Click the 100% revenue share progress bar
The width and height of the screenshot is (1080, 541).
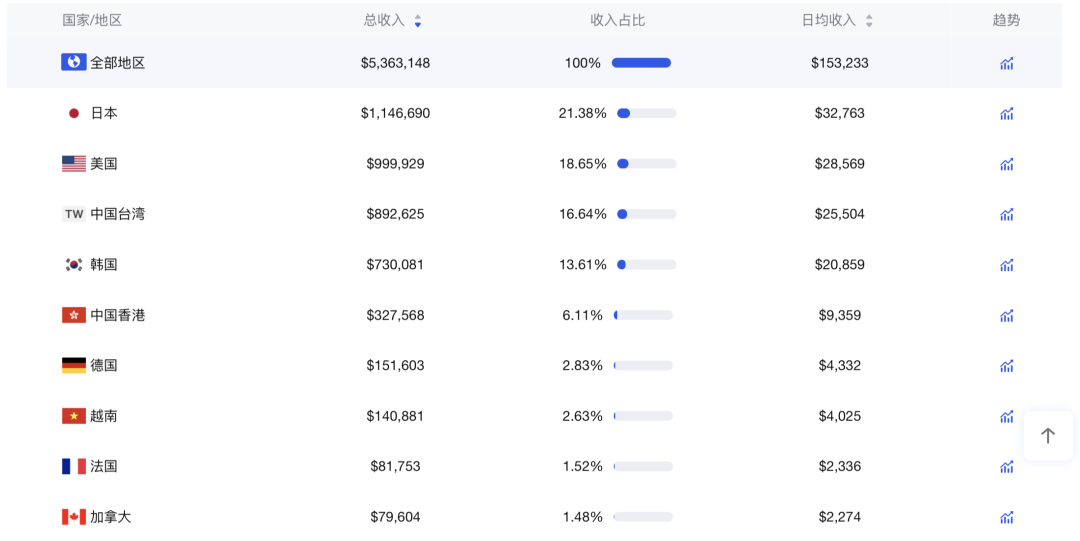coord(641,63)
